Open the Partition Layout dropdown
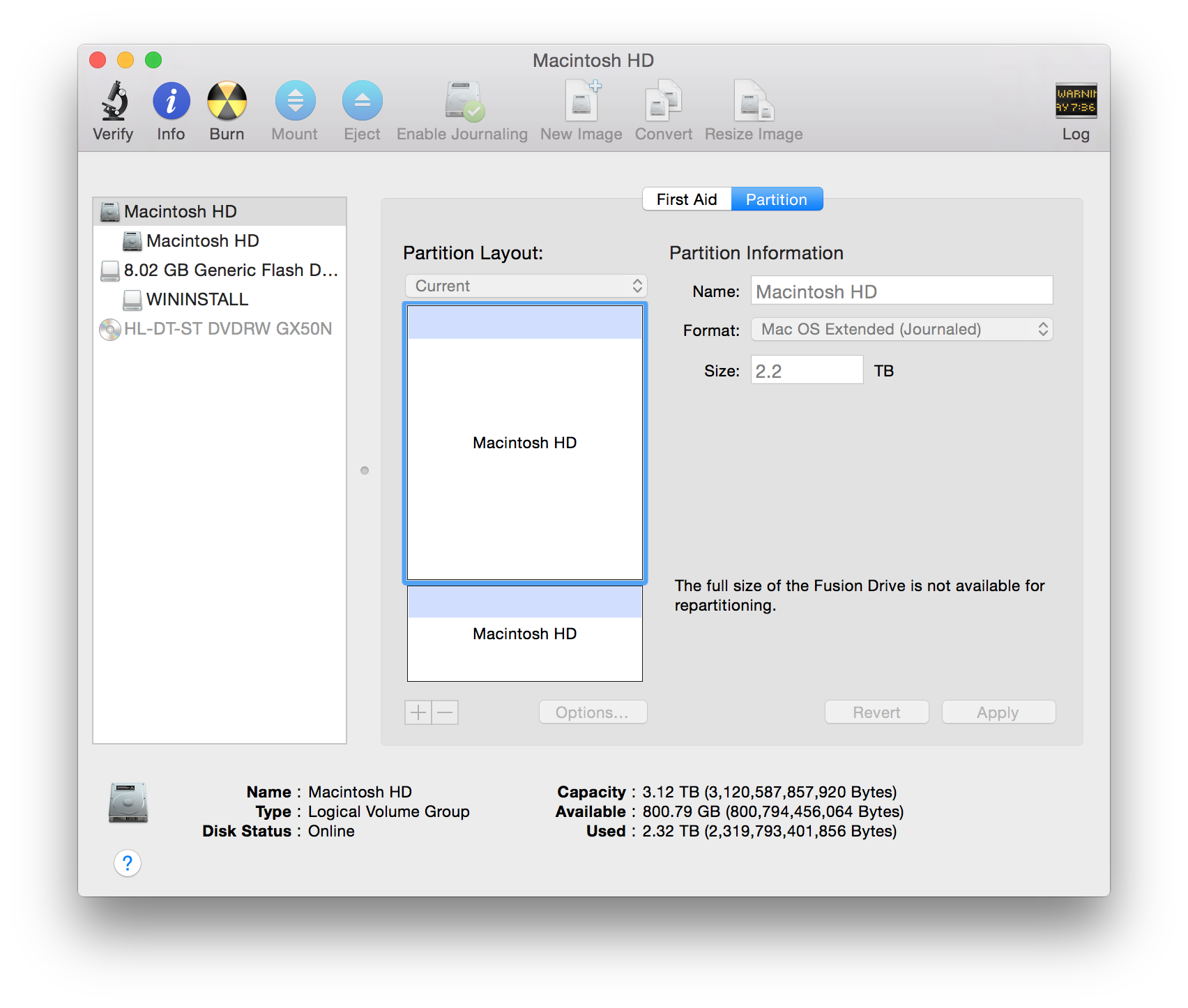The image size is (1188, 1008). pos(526,286)
